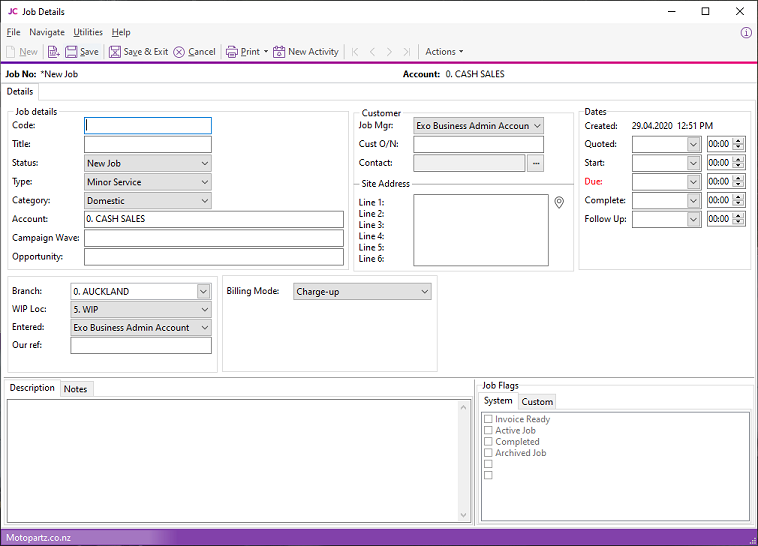Tick the Invoice Ready checkbox

click(489, 420)
